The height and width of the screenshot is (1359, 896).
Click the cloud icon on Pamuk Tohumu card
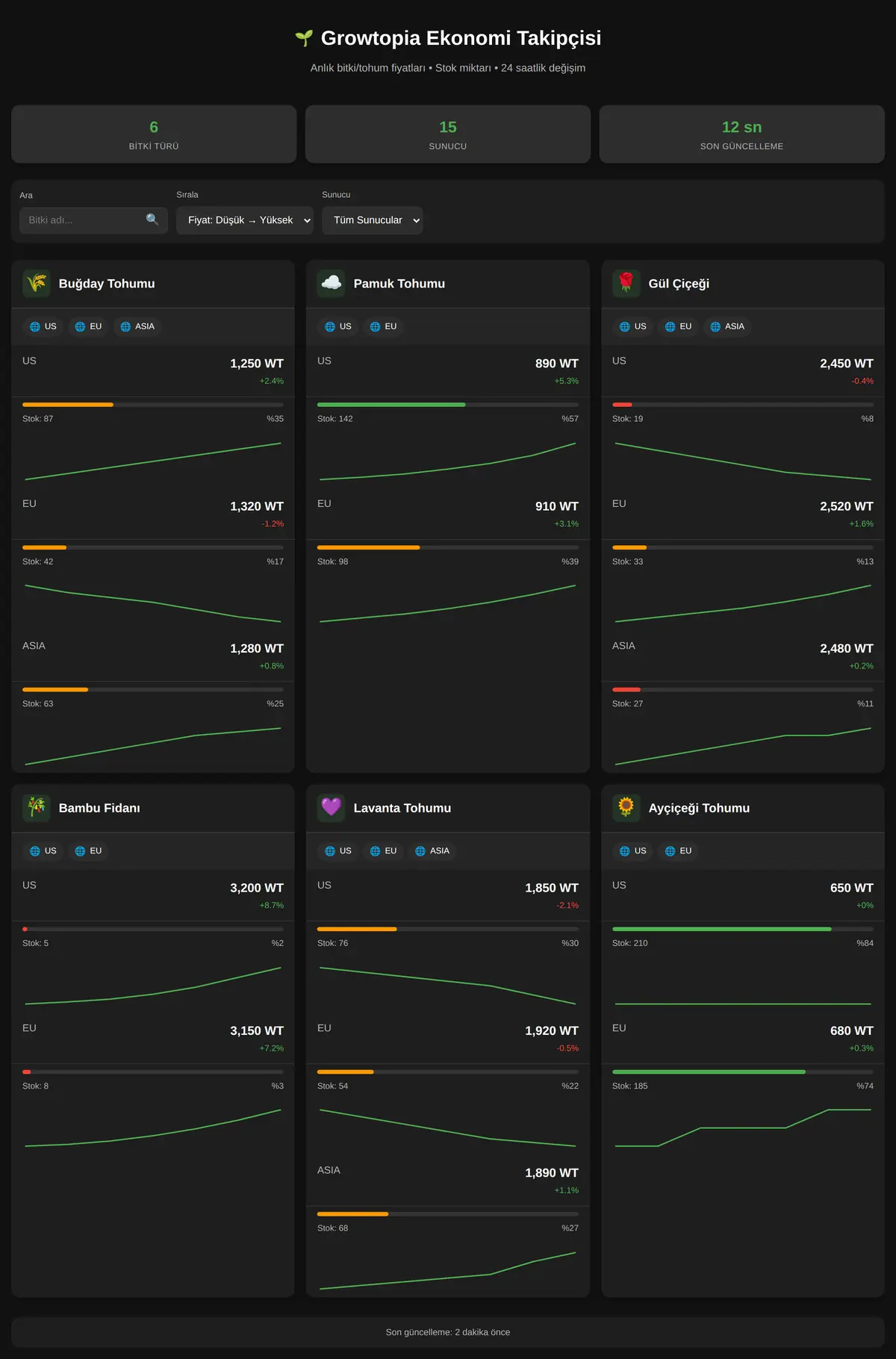(x=332, y=284)
